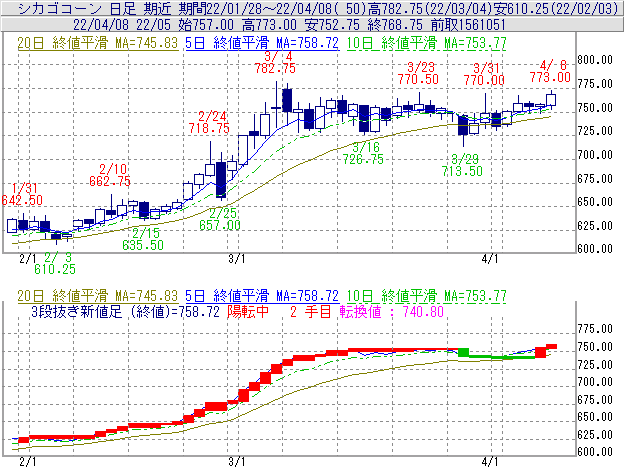The height and width of the screenshot is (475, 624).
Task: Click the 2/10 high label 662.75
Action: click(x=110, y=181)
